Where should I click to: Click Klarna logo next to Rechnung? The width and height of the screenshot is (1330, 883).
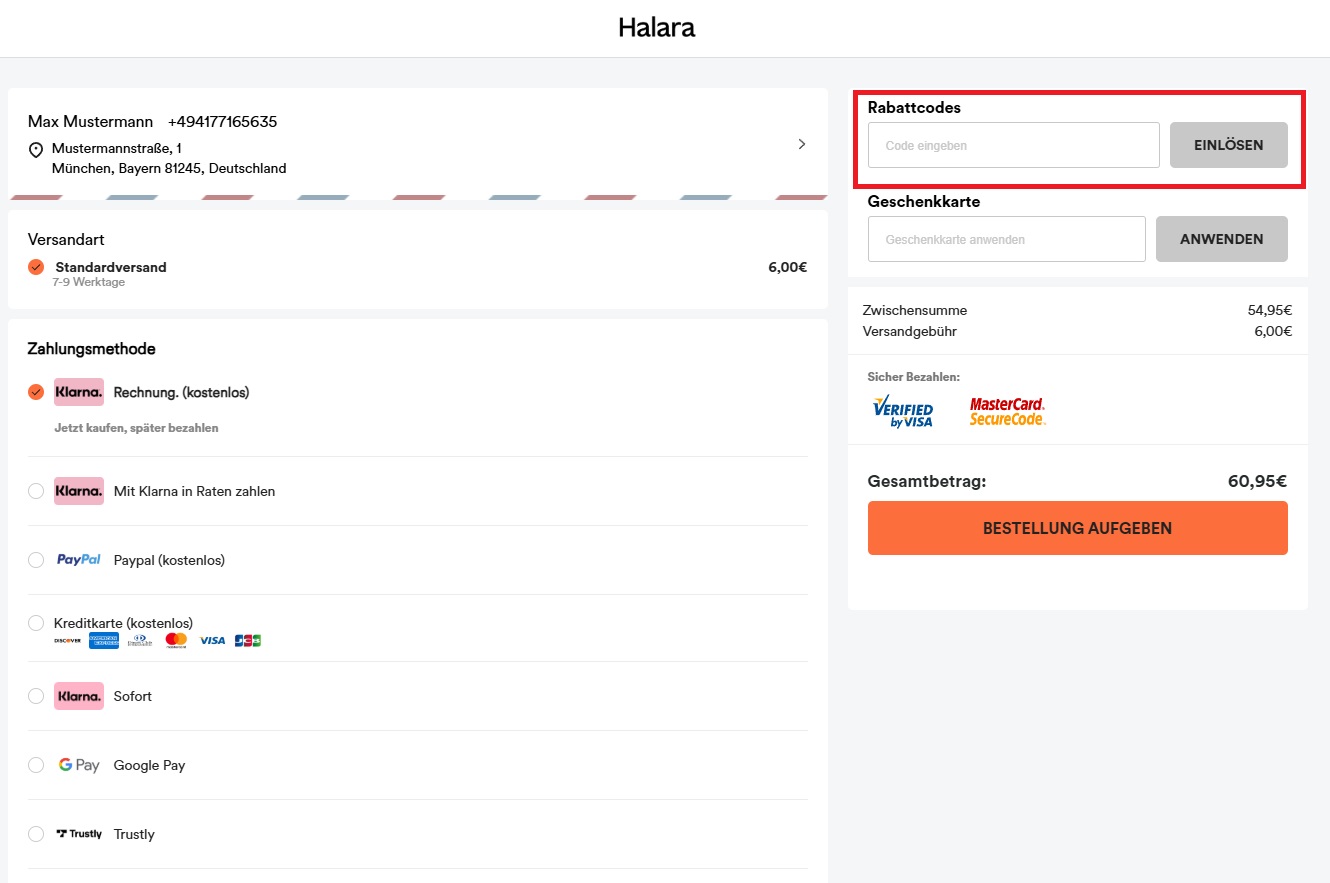(79, 392)
